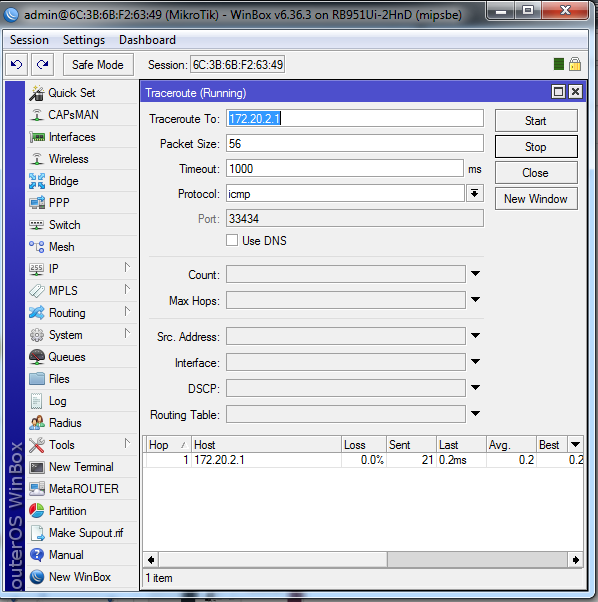Viewport: 598px width, 602px height.
Task: Open the Files folder icon
Action: tap(37, 379)
